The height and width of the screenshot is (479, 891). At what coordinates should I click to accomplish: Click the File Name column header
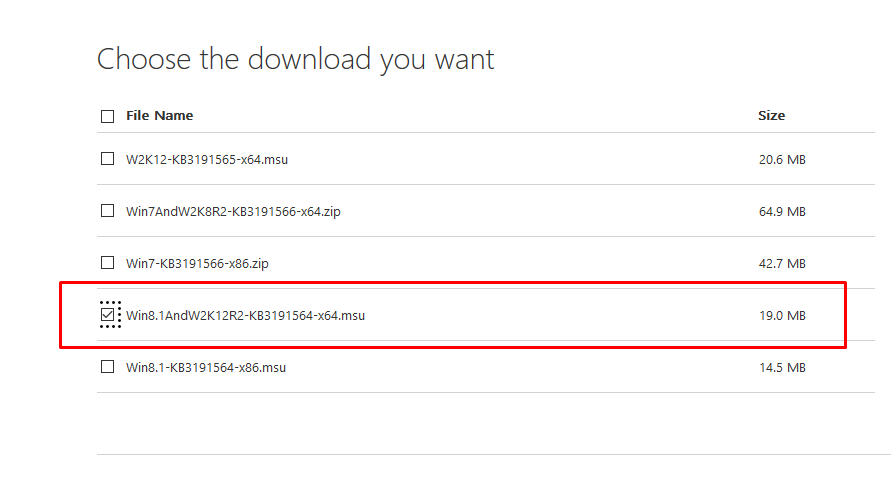click(159, 116)
